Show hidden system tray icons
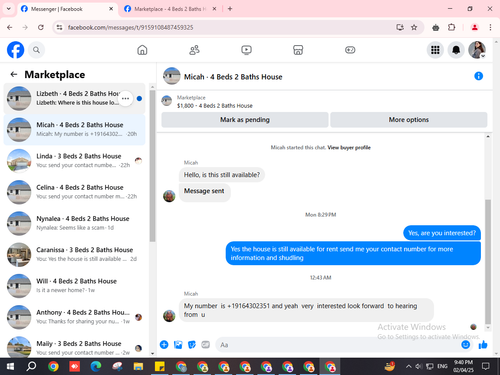This screenshot has width=500, height=375. [x=408, y=367]
